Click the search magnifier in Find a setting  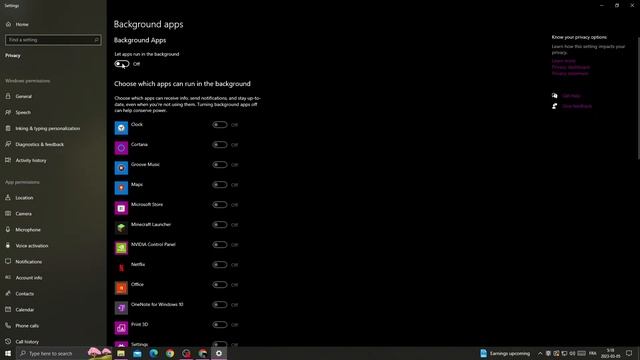coord(96,40)
